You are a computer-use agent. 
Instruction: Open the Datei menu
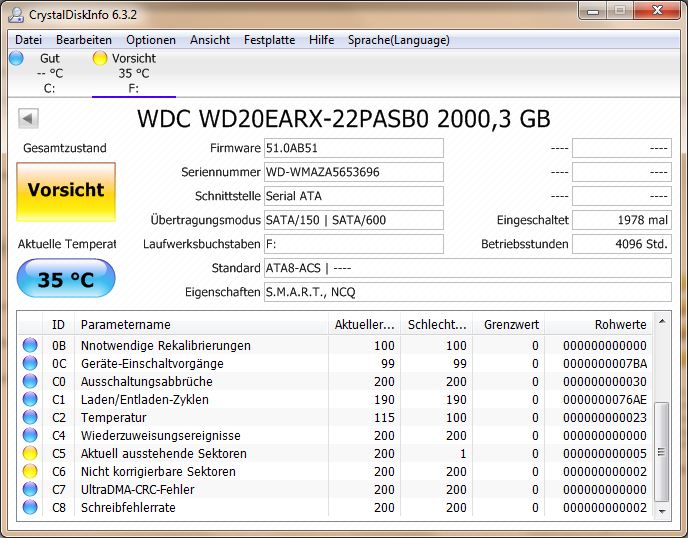pos(29,40)
